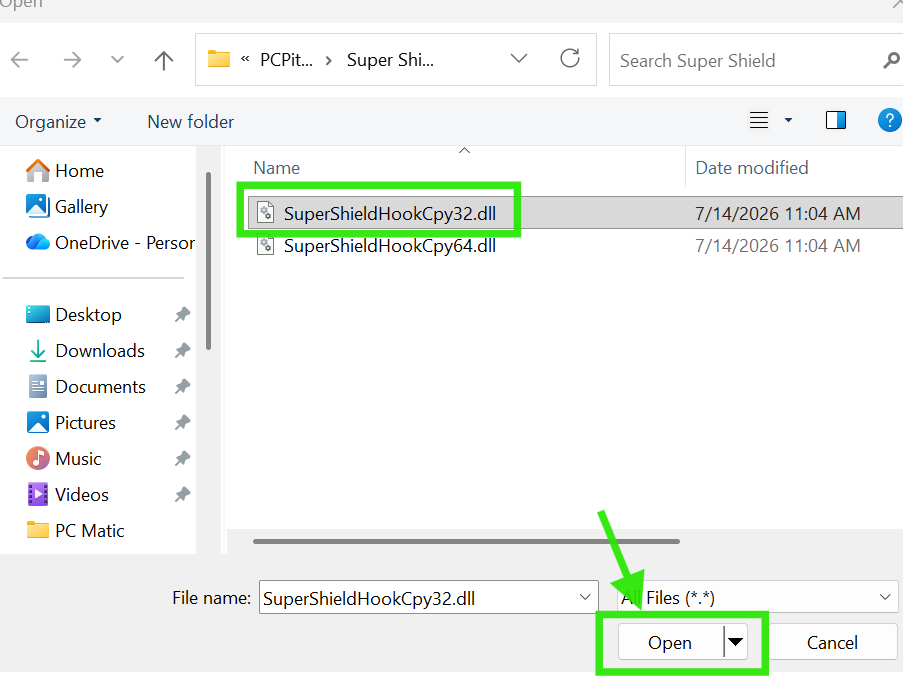The width and height of the screenshot is (903, 676).
Task: Open the Videos quick access folder
Action: tap(67, 494)
